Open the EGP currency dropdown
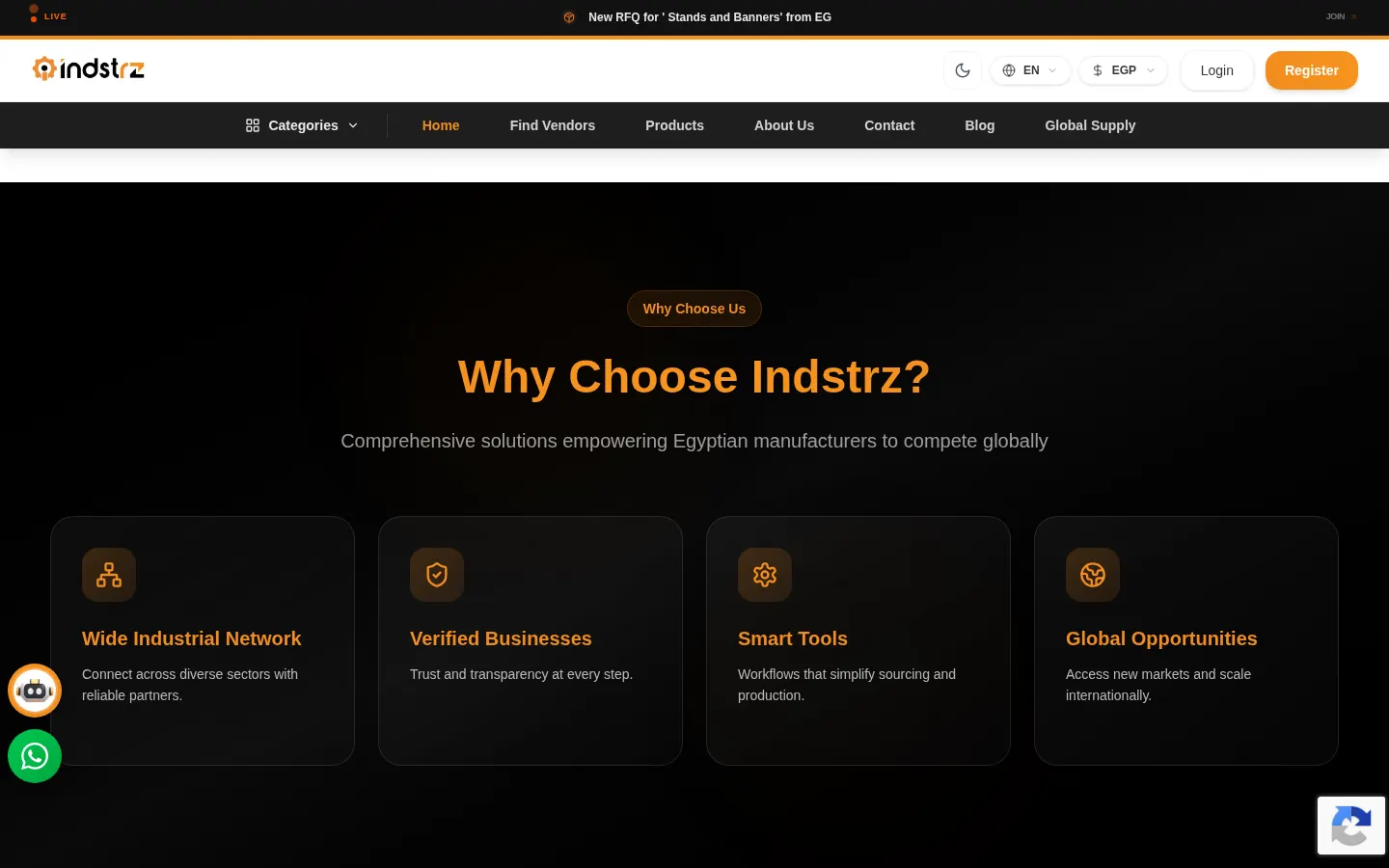The image size is (1389, 868). [x=1123, y=70]
